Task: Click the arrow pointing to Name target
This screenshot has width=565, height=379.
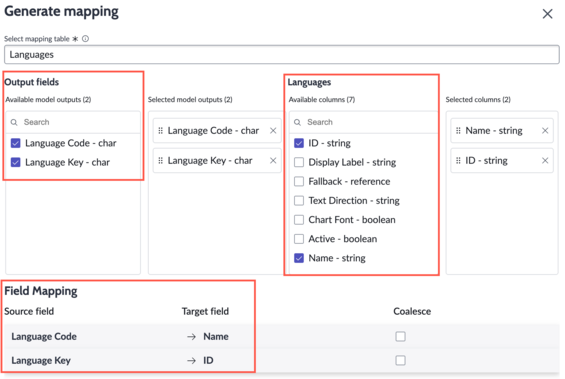Action: tap(191, 336)
